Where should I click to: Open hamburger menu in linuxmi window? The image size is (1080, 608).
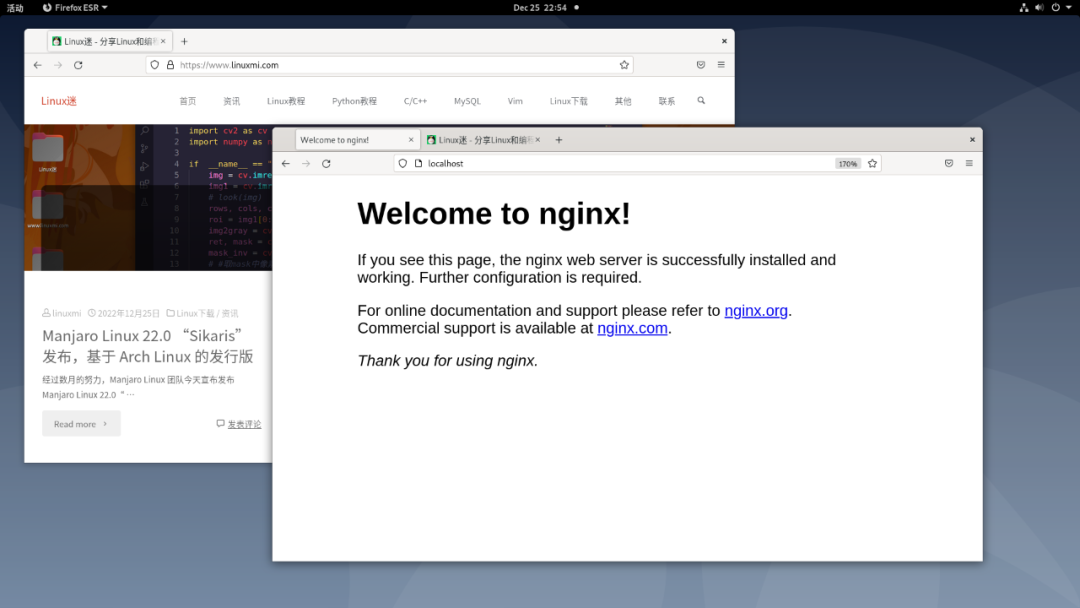click(x=721, y=65)
